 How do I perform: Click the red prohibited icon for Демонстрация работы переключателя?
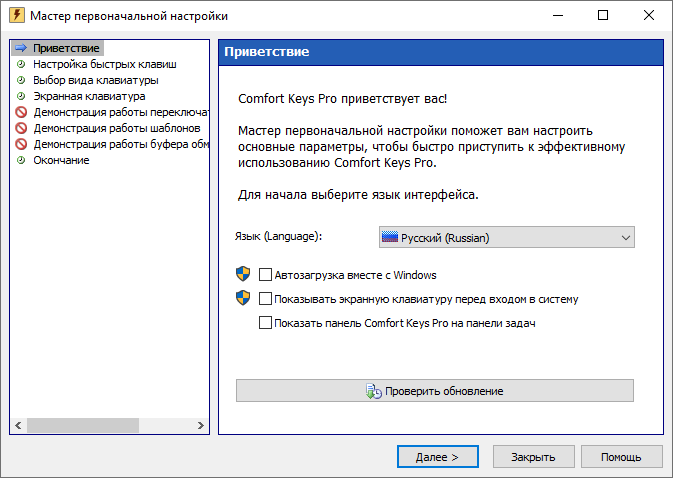click(x=21, y=112)
